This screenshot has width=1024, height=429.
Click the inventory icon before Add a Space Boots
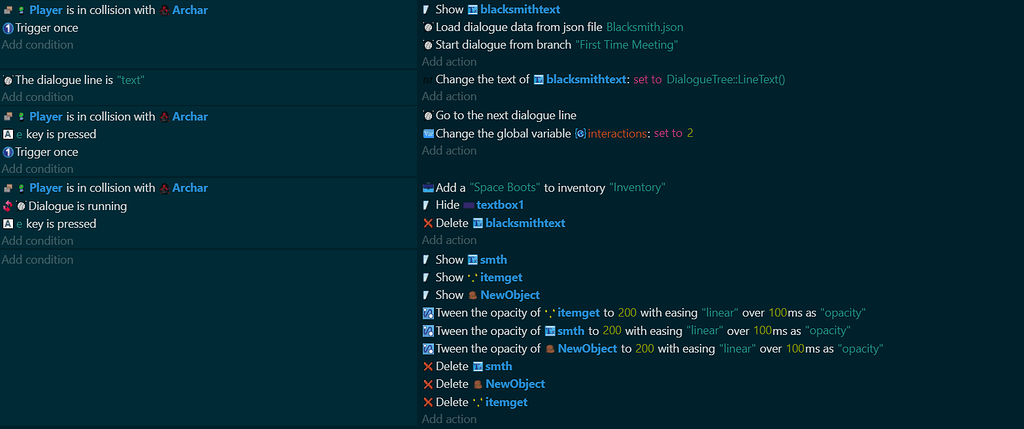point(428,187)
